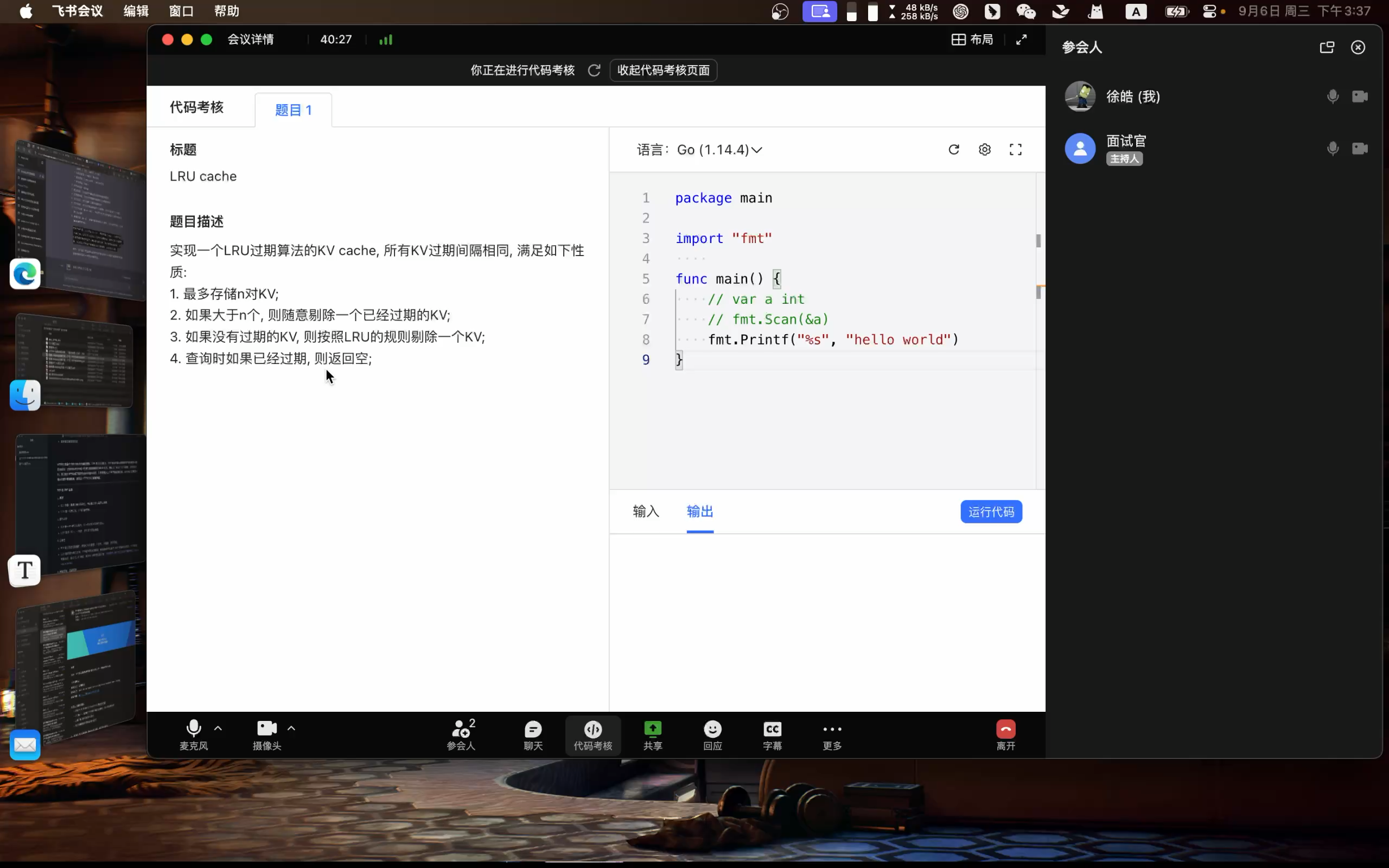Leave the meeting (离开) button

[1005, 735]
